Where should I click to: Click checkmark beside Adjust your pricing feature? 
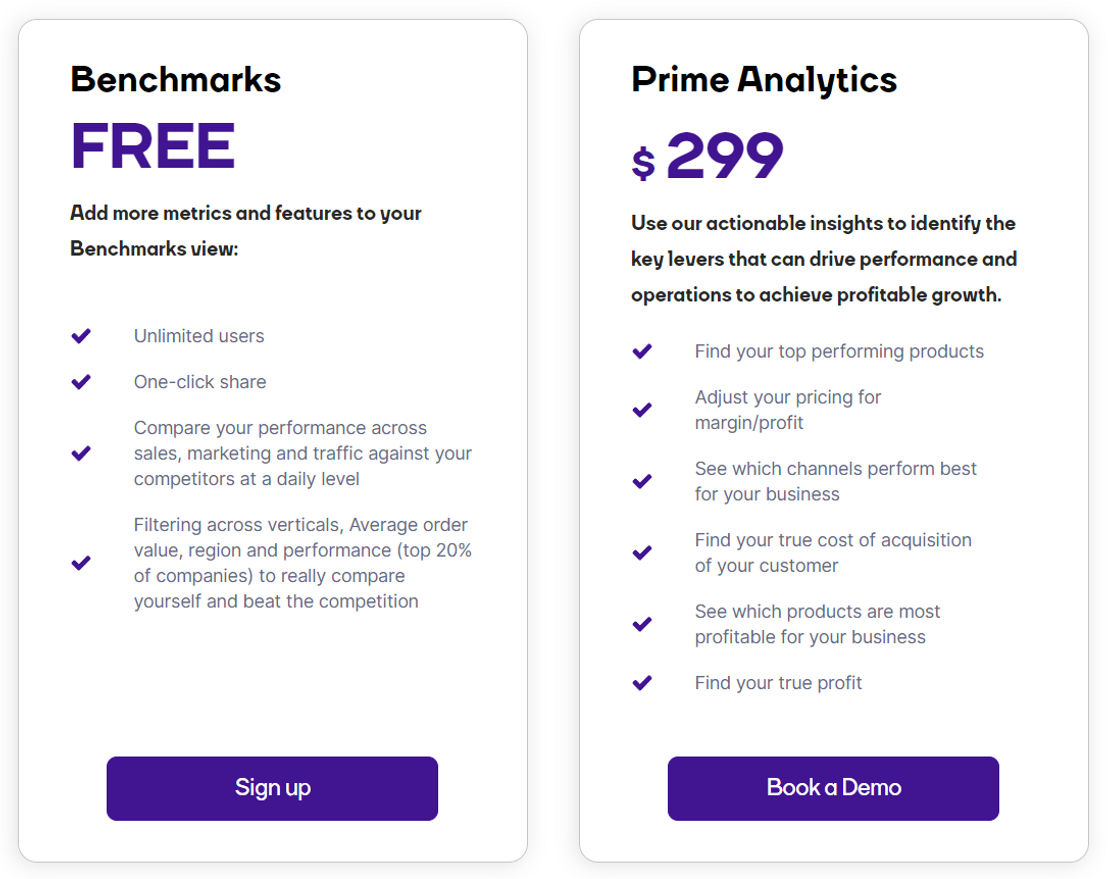[642, 410]
